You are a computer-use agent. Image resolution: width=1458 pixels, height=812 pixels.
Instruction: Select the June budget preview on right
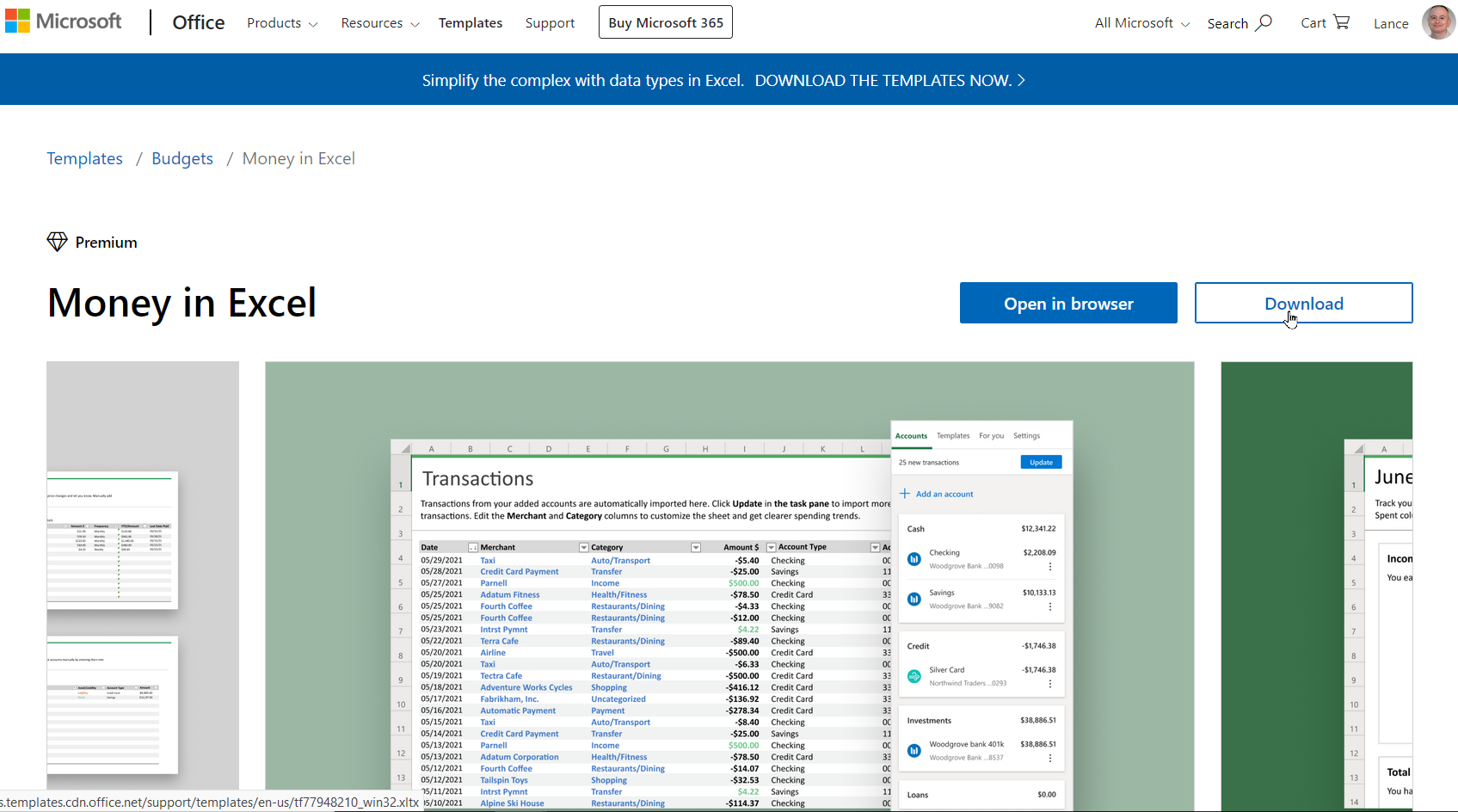[1317, 586]
